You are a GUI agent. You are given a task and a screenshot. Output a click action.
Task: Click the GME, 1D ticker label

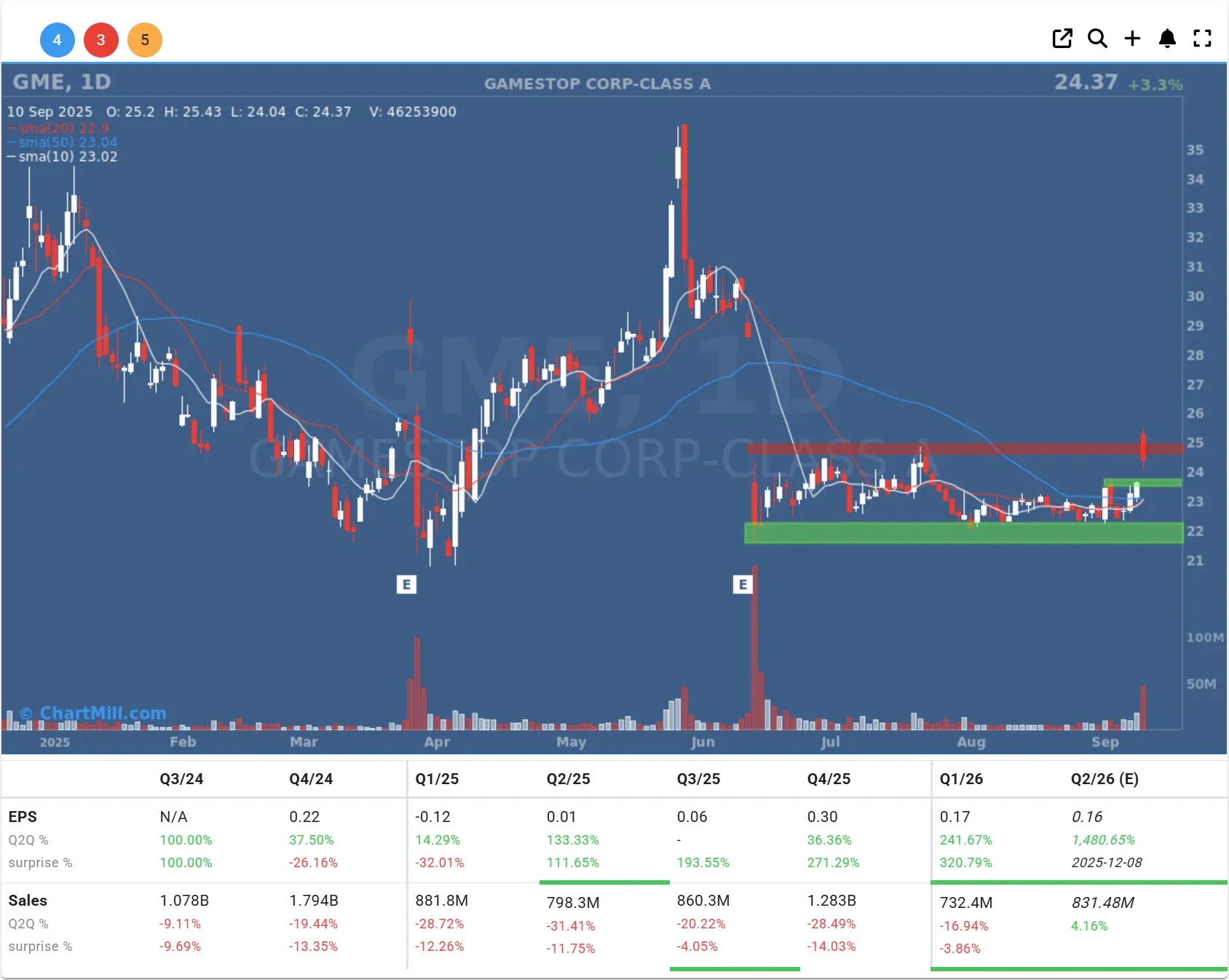tap(62, 82)
